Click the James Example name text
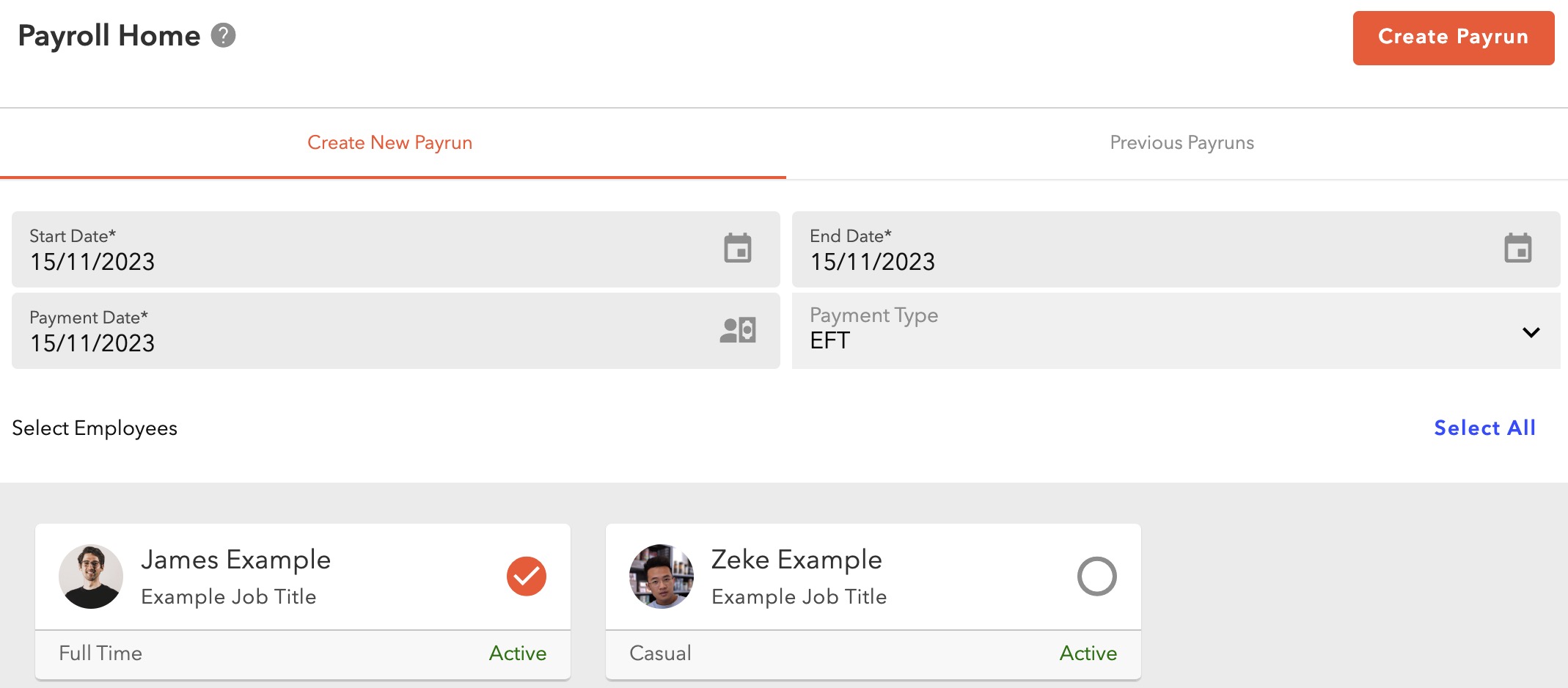This screenshot has width=1568, height=688. 235,560
